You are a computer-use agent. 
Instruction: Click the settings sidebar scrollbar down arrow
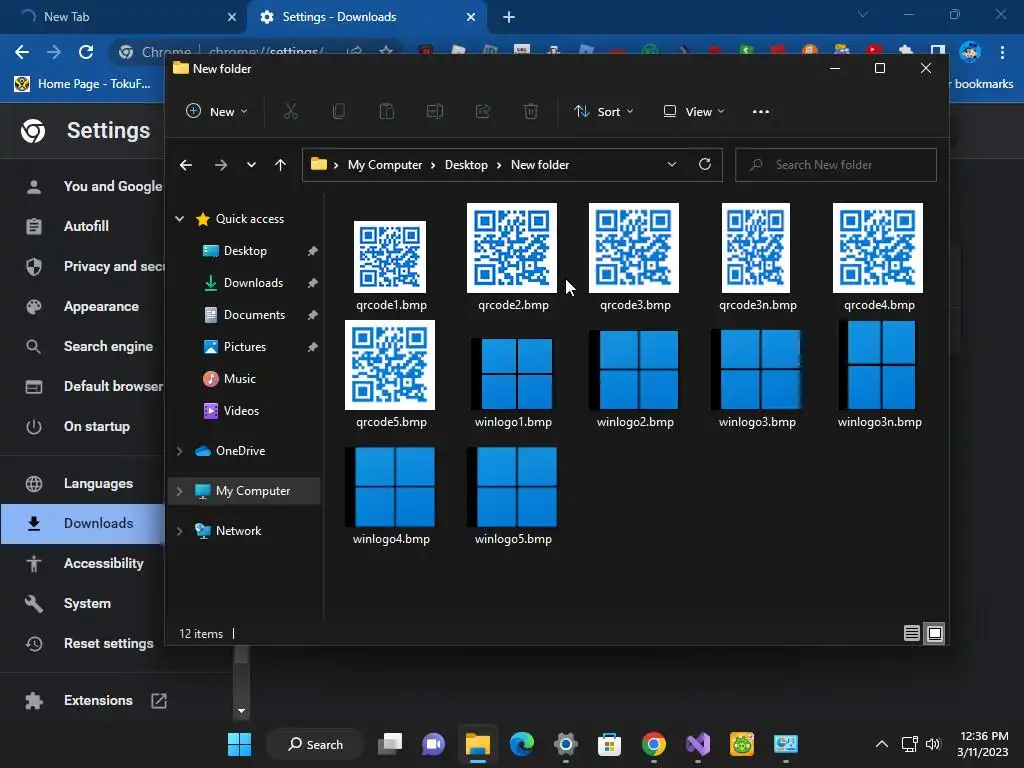point(242,711)
